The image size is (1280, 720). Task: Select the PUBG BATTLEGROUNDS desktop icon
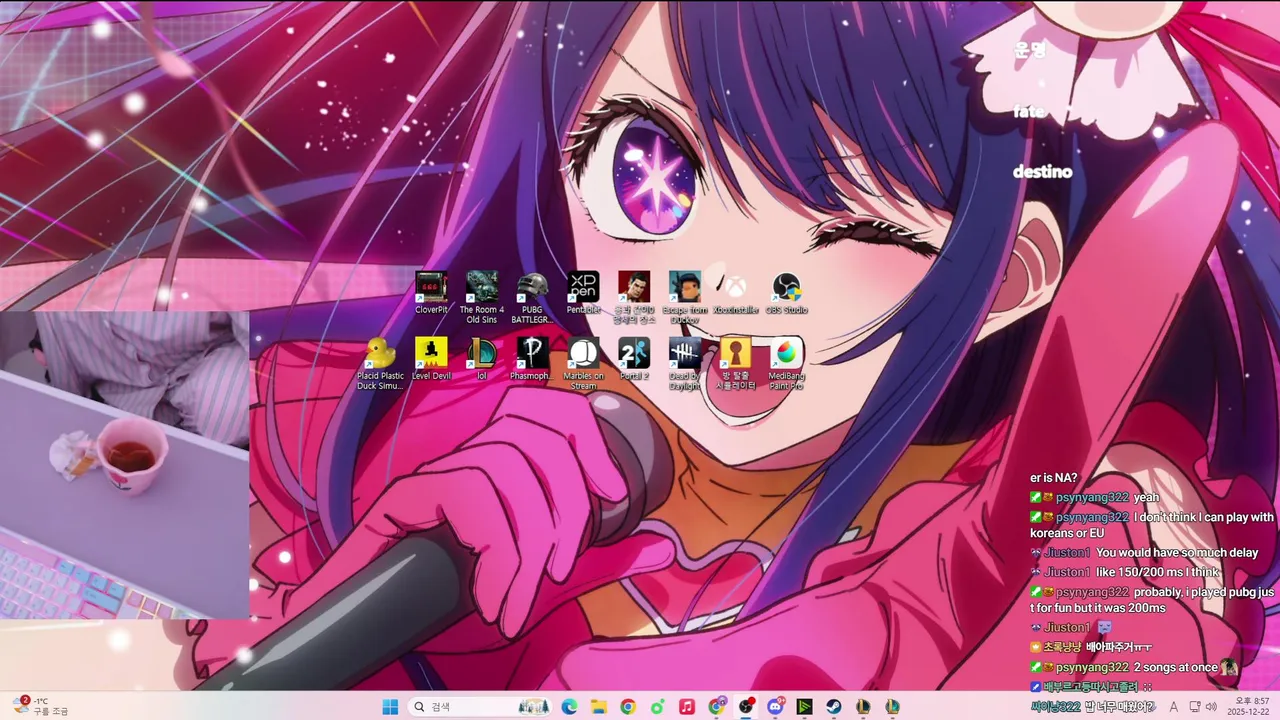(x=532, y=297)
